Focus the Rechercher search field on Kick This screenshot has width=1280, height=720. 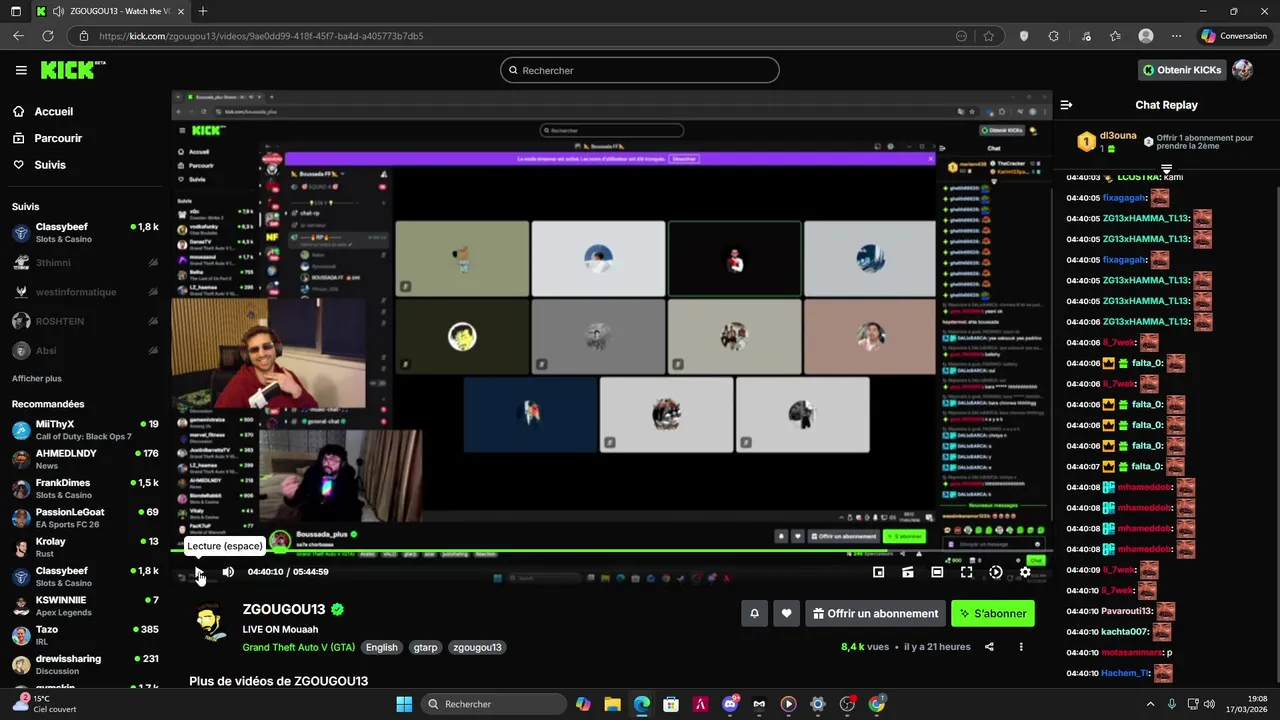pos(640,70)
